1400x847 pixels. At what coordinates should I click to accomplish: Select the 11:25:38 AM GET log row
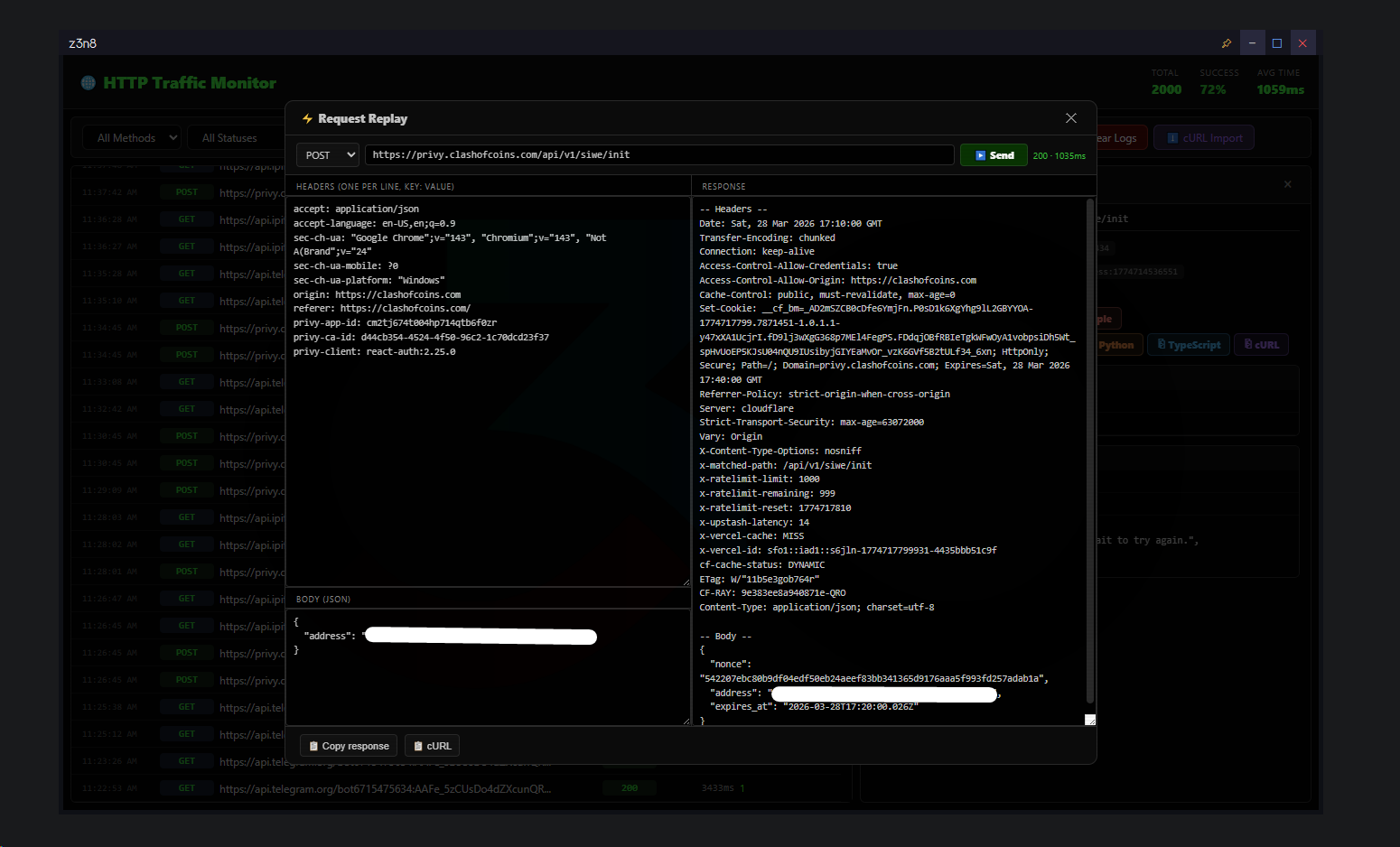tap(179, 707)
